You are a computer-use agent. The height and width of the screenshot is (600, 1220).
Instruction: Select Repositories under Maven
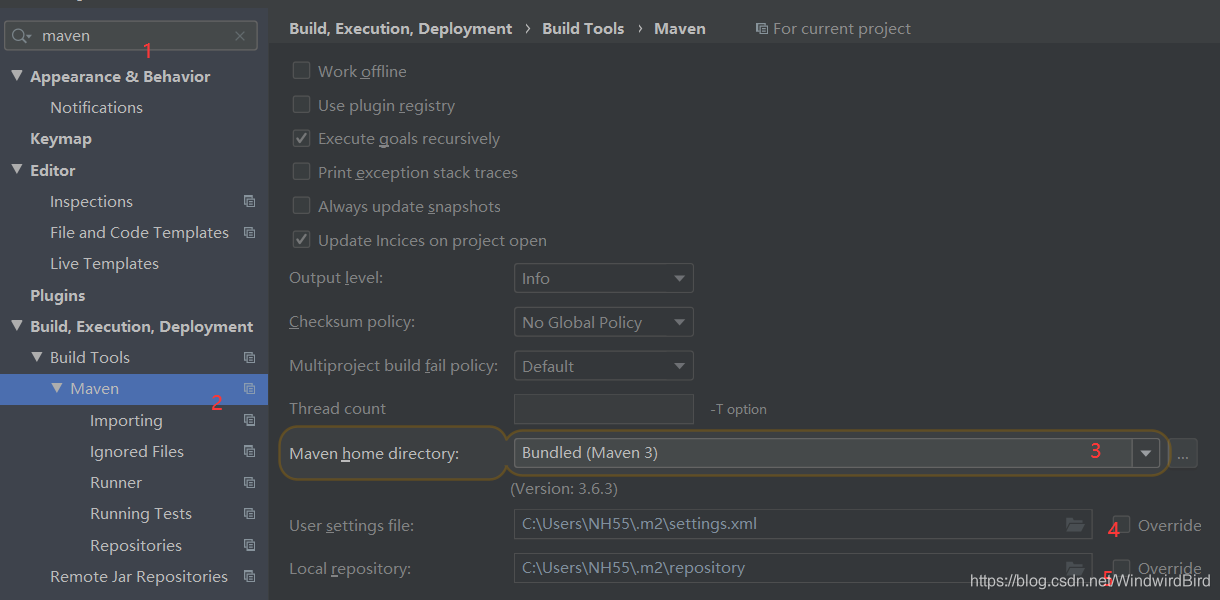click(136, 546)
